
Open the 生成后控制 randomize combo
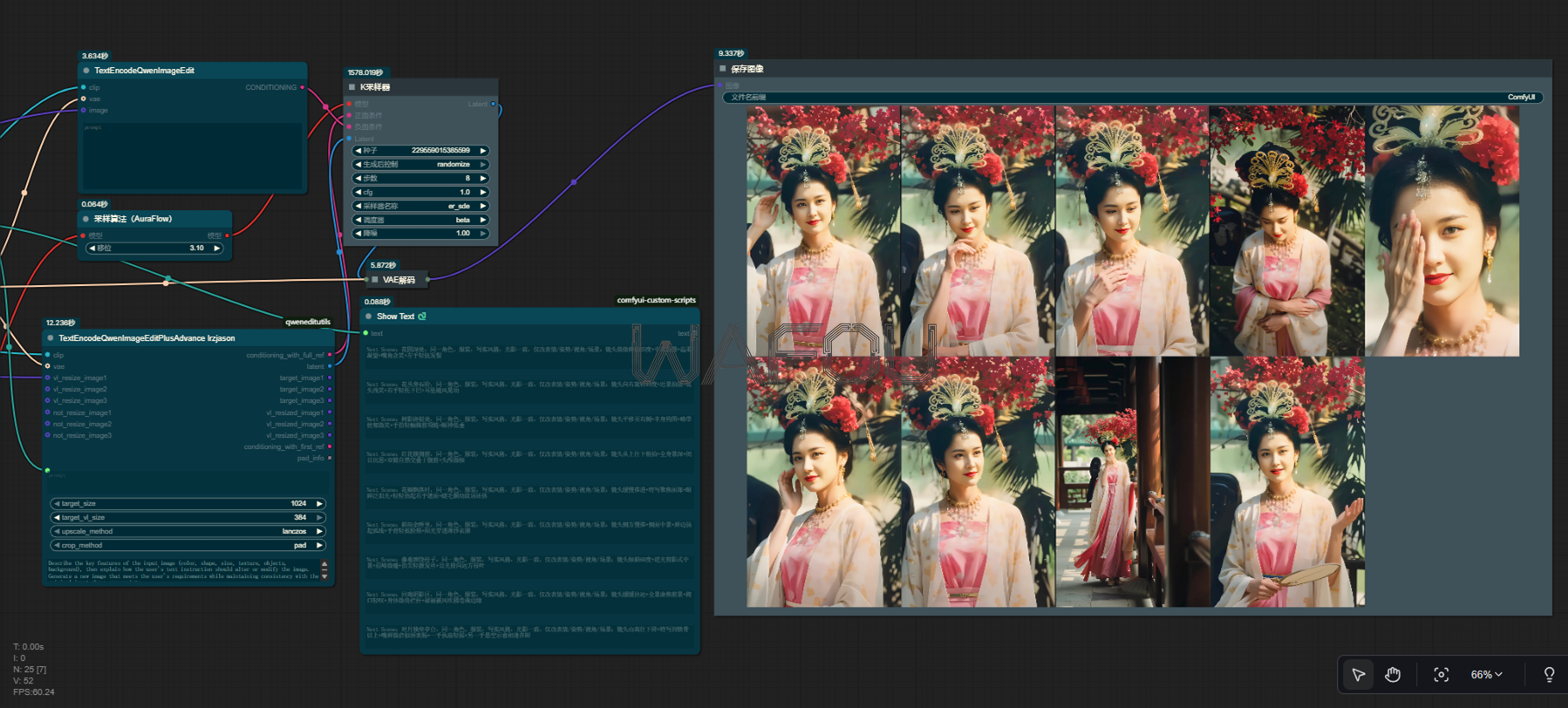point(420,164)
